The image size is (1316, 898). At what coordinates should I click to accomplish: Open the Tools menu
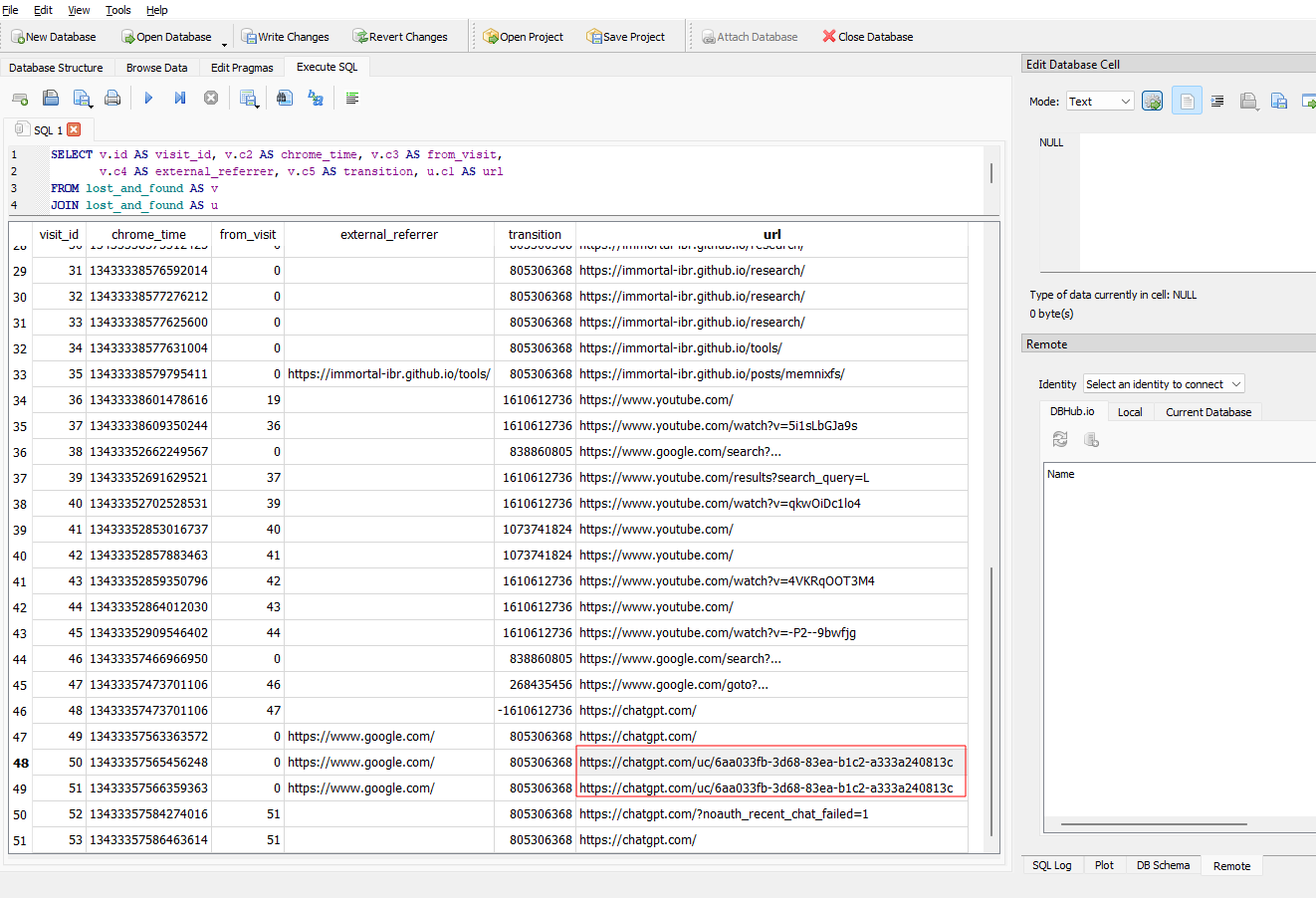pyautogui.click(x=118, y=10)
